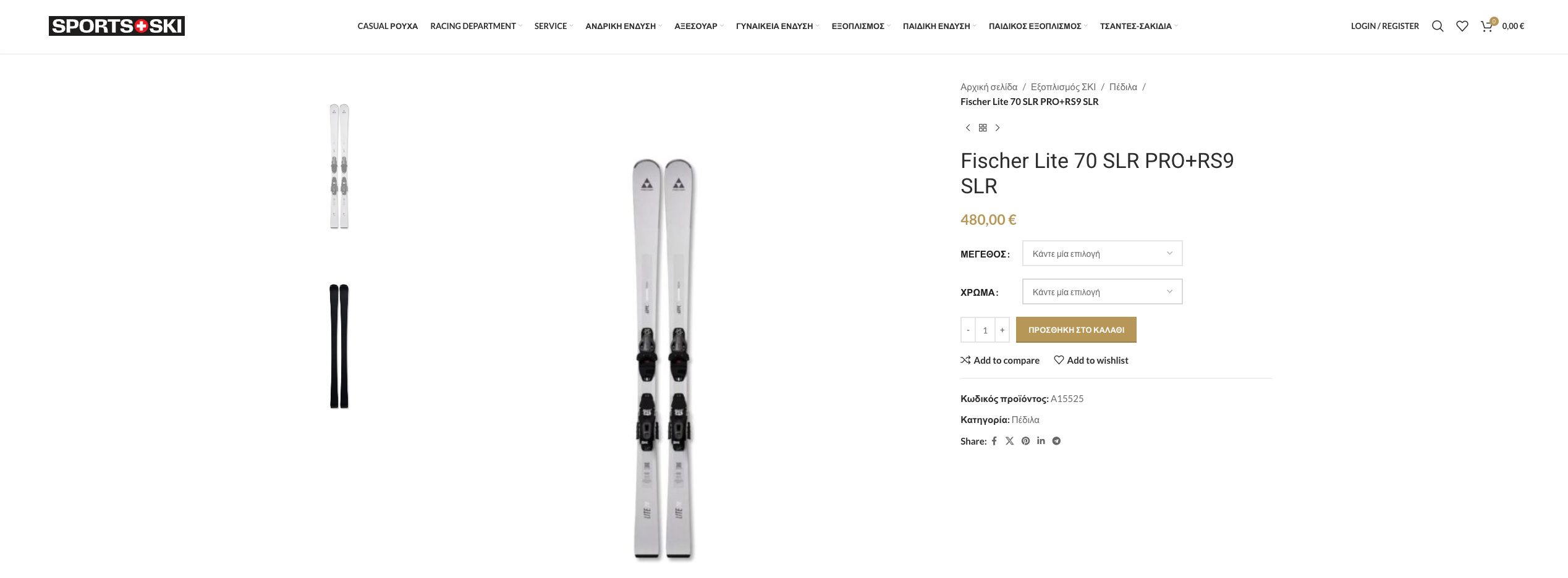Click the ΠΡΟΣΘΗΚΗ ΣΤΟ ΚΑΛΑΘΙ button
Image resolution: width=1568 pixels, height=578 pixels.
1076,330
